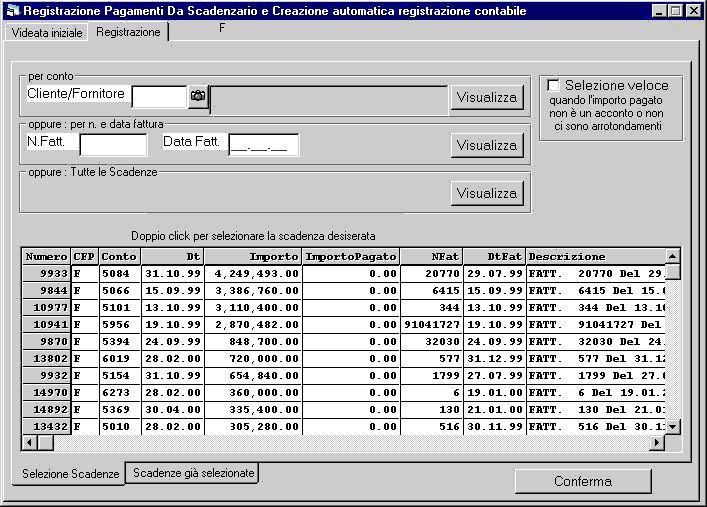
Task: Click the Conto cell 5084
Action: pyautogui.click(x=120, y=273)
